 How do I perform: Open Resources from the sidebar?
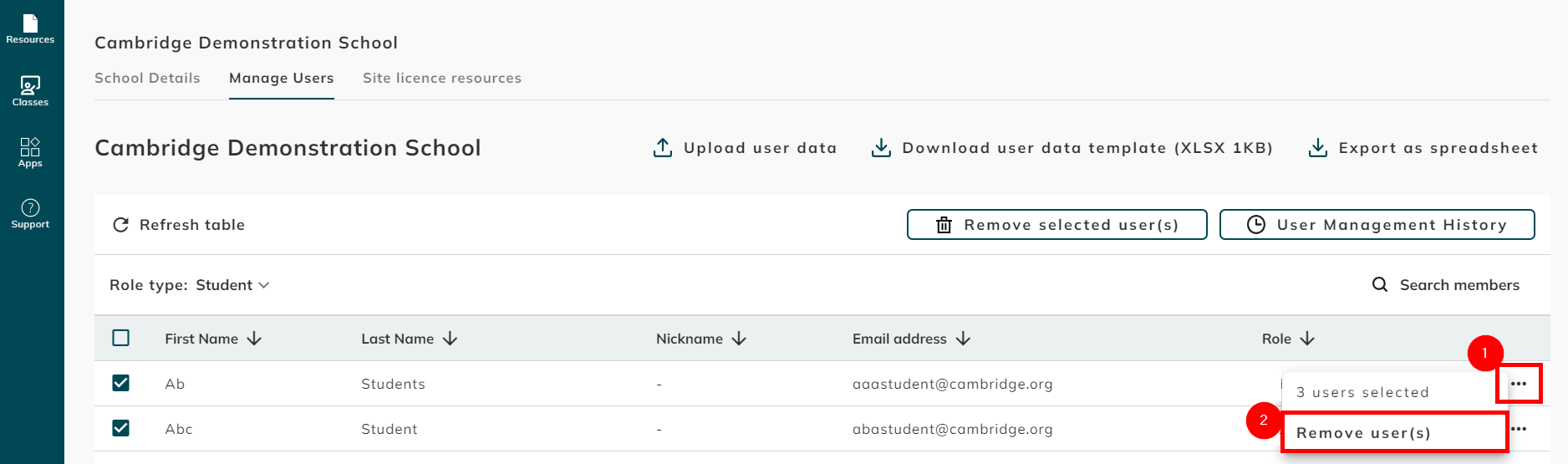(x=30, y=28)
